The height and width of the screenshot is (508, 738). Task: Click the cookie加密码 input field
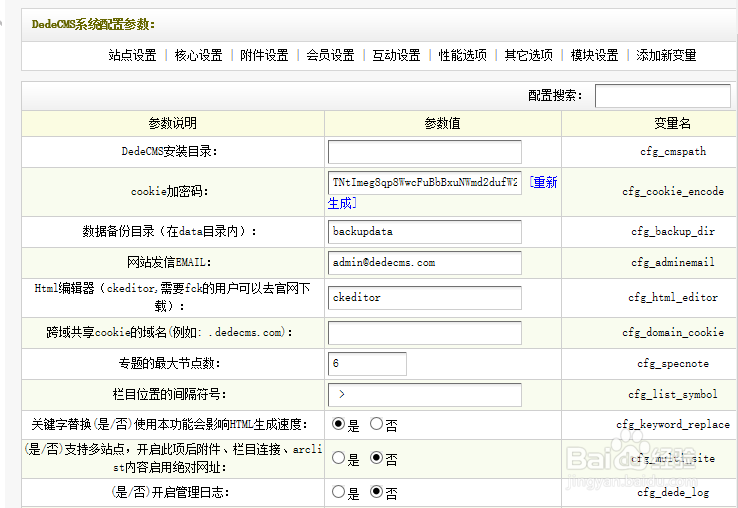[425, 183]
